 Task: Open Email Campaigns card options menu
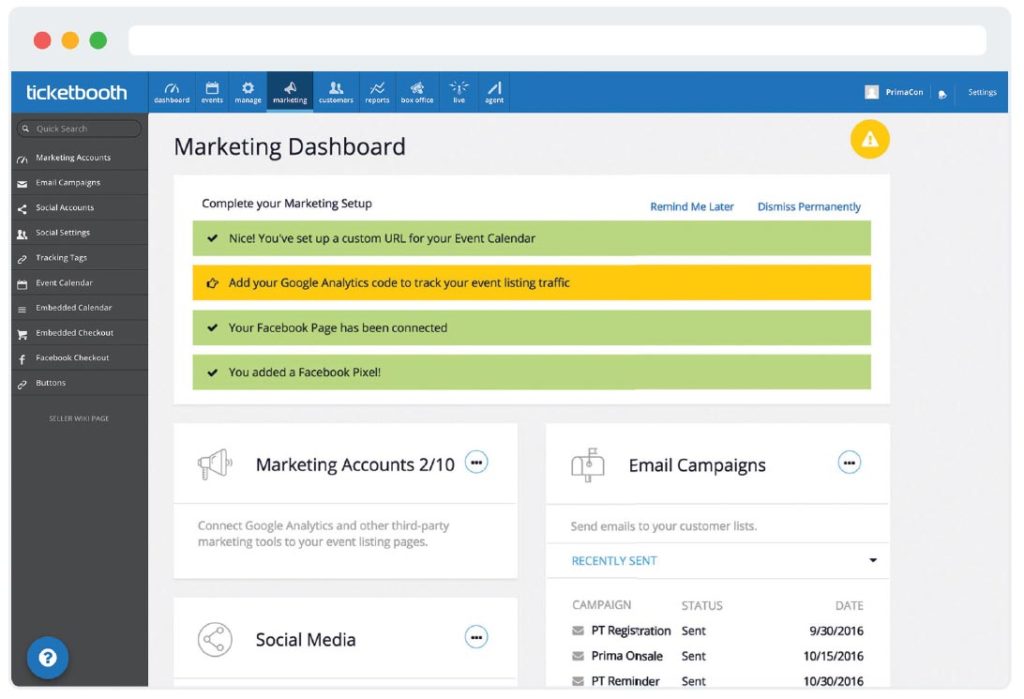point(849,462)
